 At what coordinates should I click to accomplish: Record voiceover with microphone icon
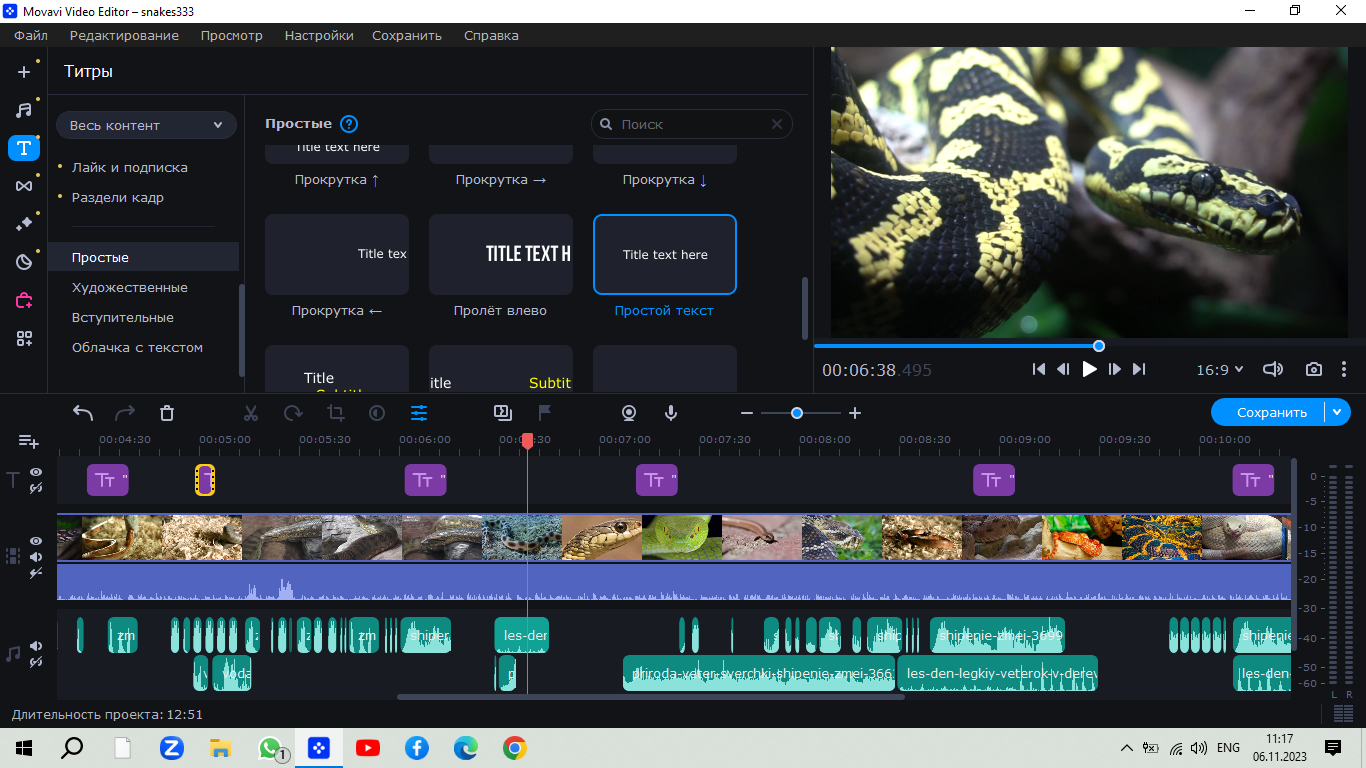[671, 412]
